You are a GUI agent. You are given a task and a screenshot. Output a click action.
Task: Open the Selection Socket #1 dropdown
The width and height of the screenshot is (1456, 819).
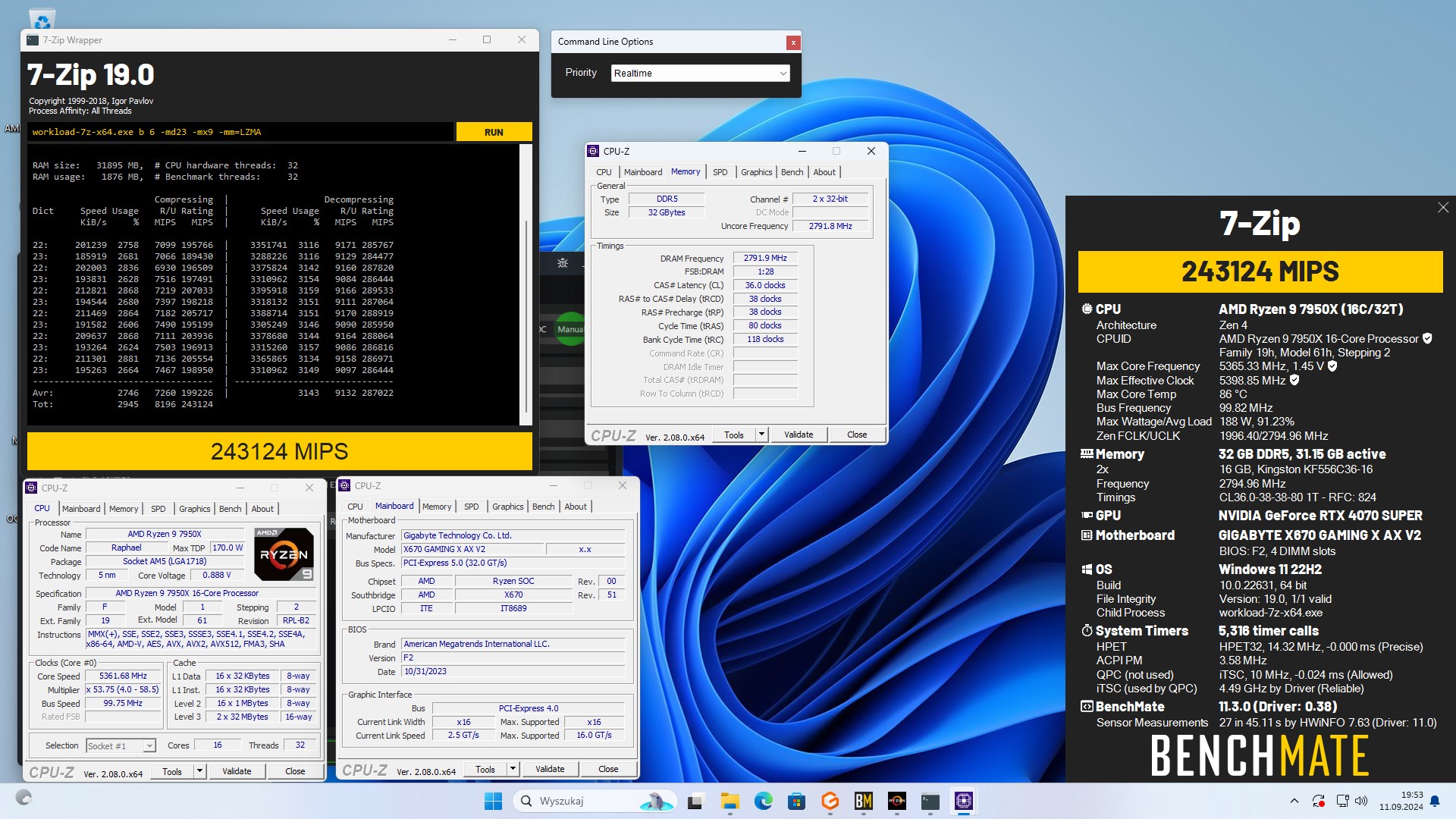(x=121, y=746)
